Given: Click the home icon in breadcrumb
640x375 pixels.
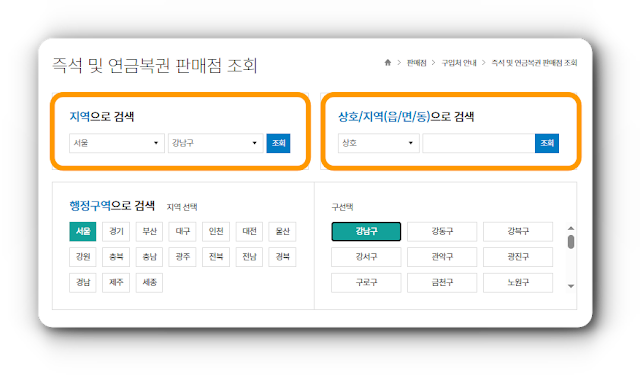Looking at the screenshot, I should click(x=388, y=62).
